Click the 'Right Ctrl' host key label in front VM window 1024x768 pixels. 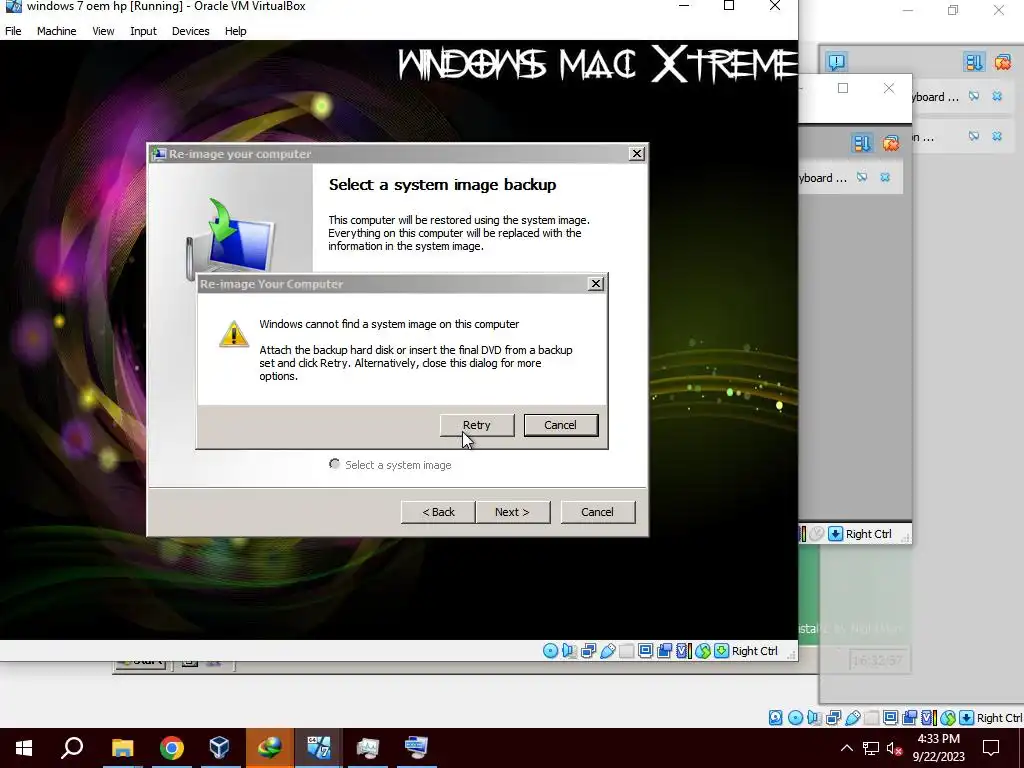point(755,651)
